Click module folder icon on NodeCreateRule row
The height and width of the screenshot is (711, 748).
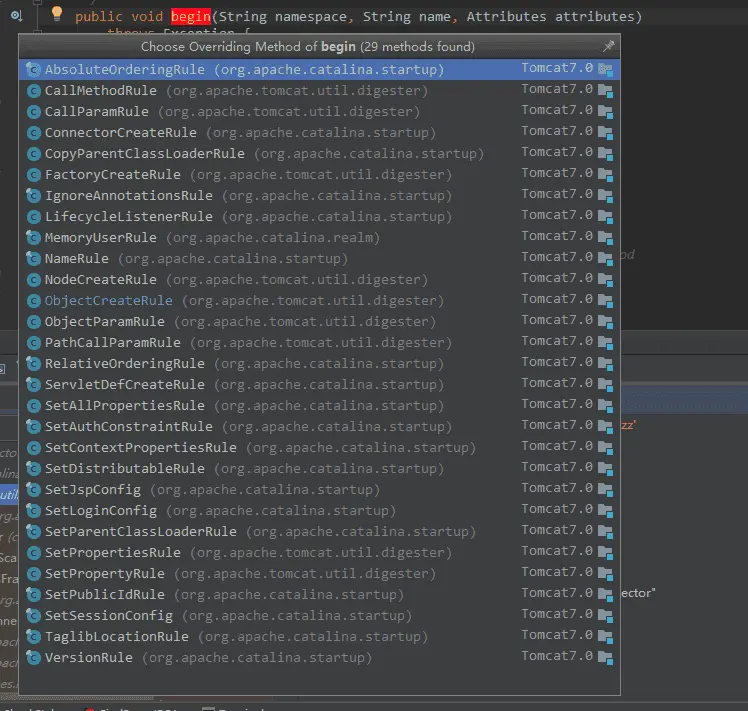605,280
